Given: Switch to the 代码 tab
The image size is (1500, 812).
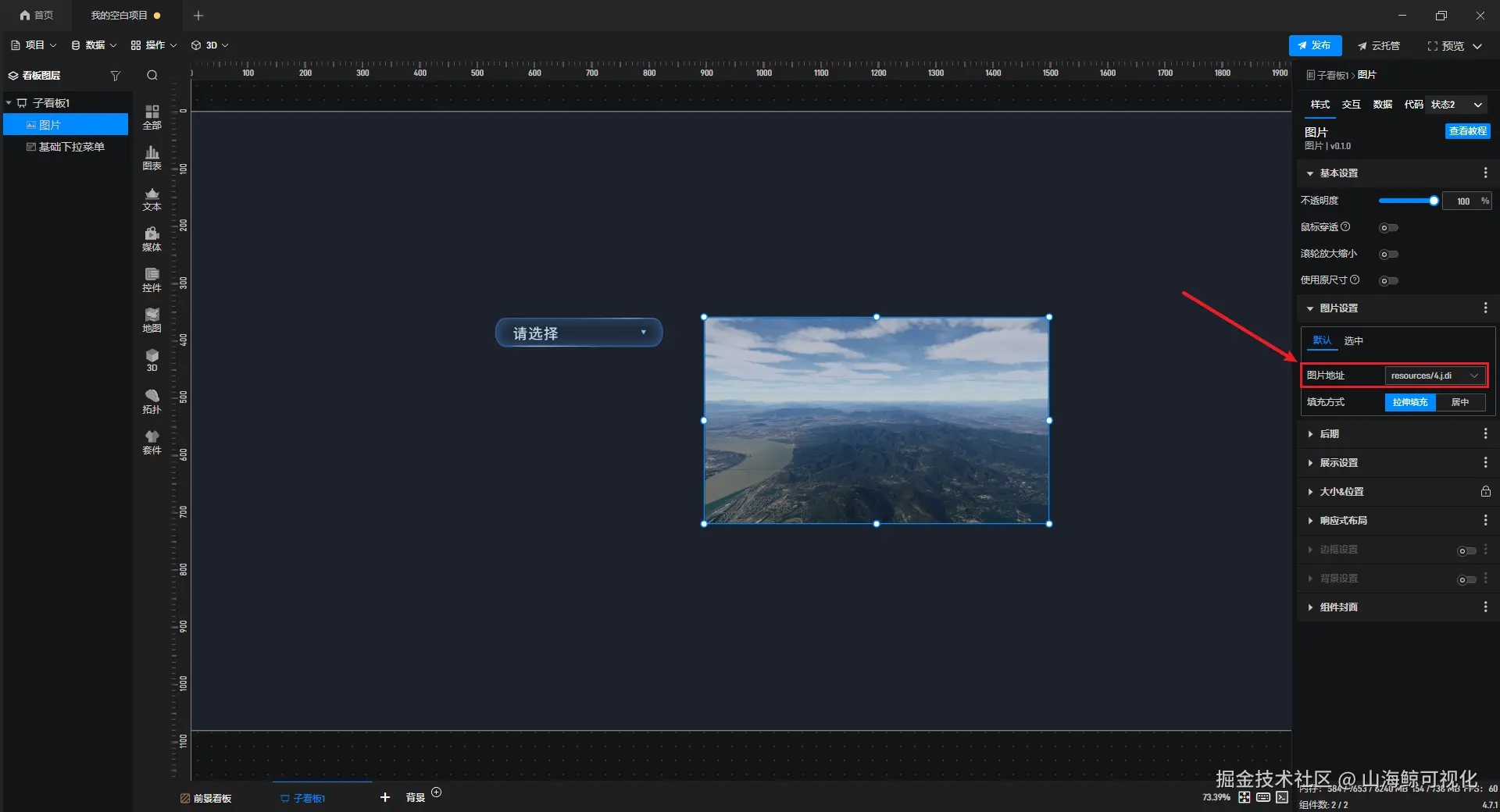Looking at the screenshot, I should [x=1413, y=105].
